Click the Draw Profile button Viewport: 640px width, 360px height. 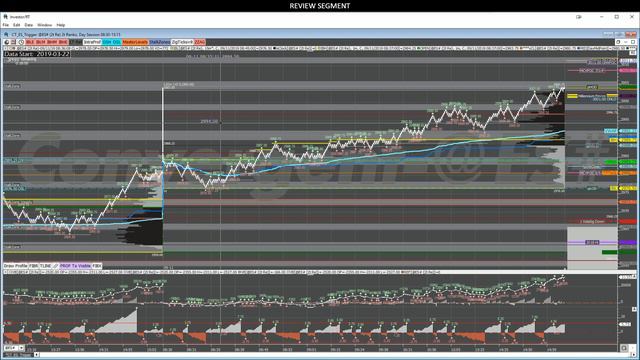16,266
